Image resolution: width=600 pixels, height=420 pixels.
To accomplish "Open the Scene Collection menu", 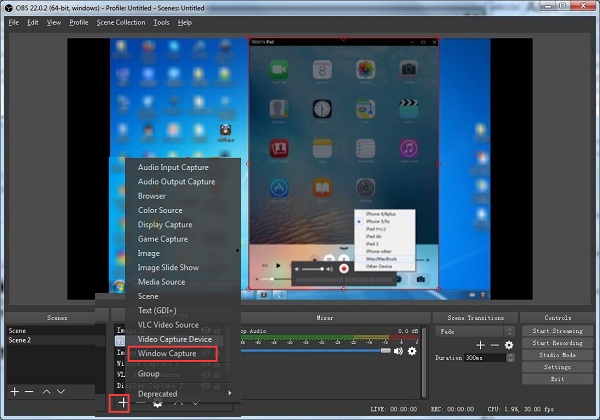I will [x=121, y=23].
